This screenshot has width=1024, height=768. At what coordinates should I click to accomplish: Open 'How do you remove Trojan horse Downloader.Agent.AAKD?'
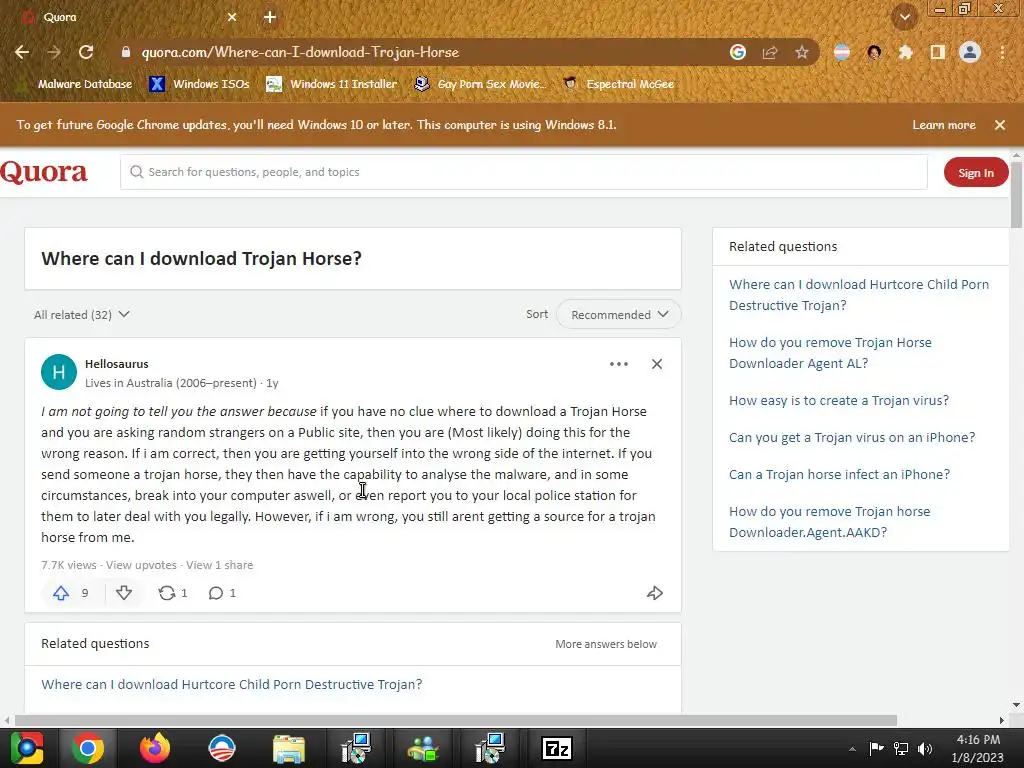tap(829, 522)
